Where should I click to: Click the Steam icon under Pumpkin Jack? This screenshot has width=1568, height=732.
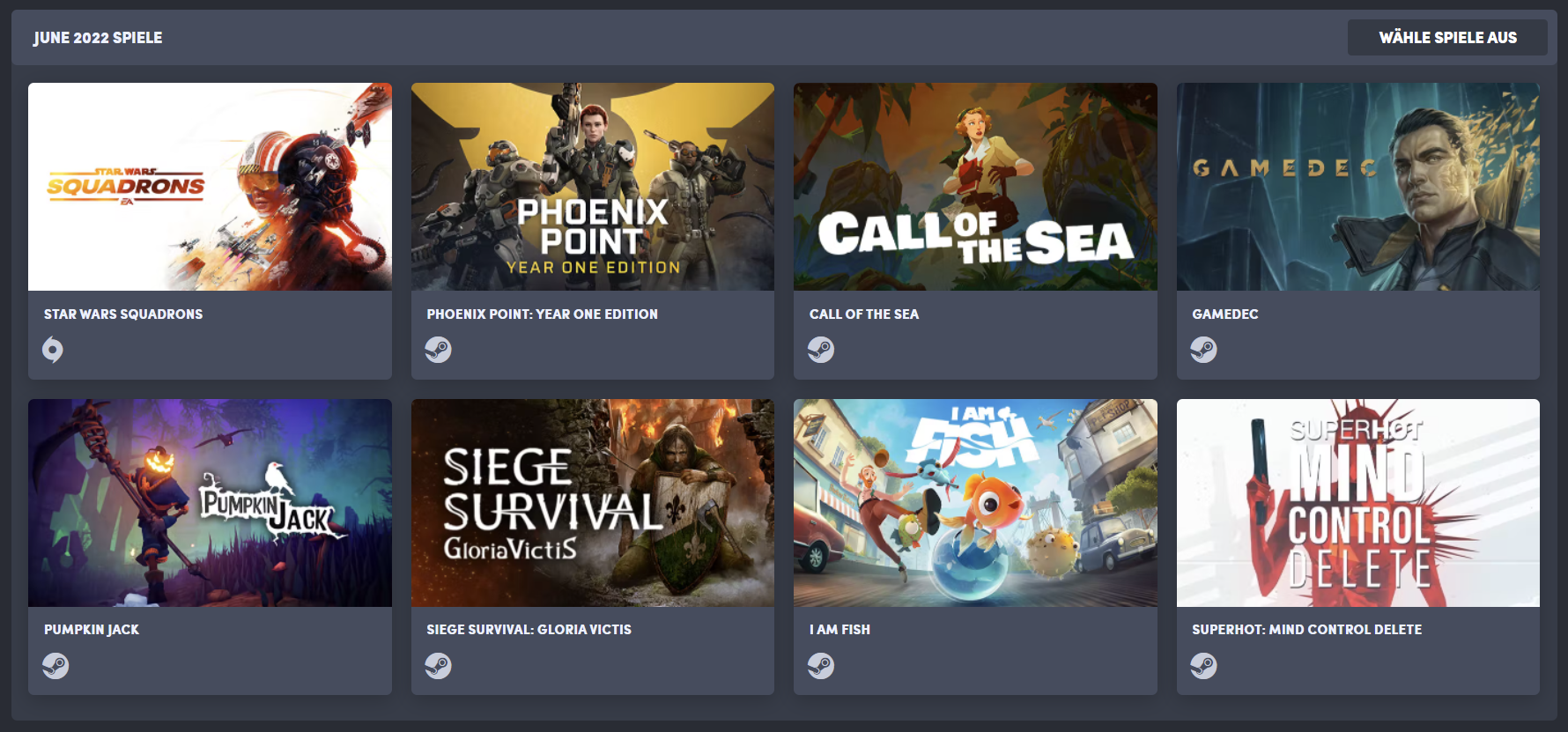(x=55, y=665)
